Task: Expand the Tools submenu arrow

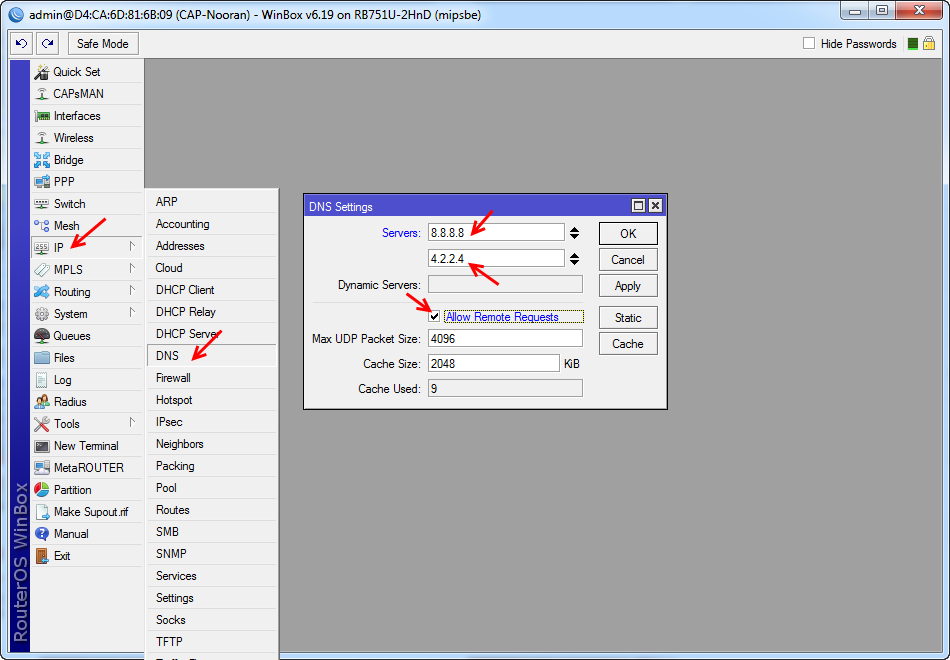Action: pos(132,422)
